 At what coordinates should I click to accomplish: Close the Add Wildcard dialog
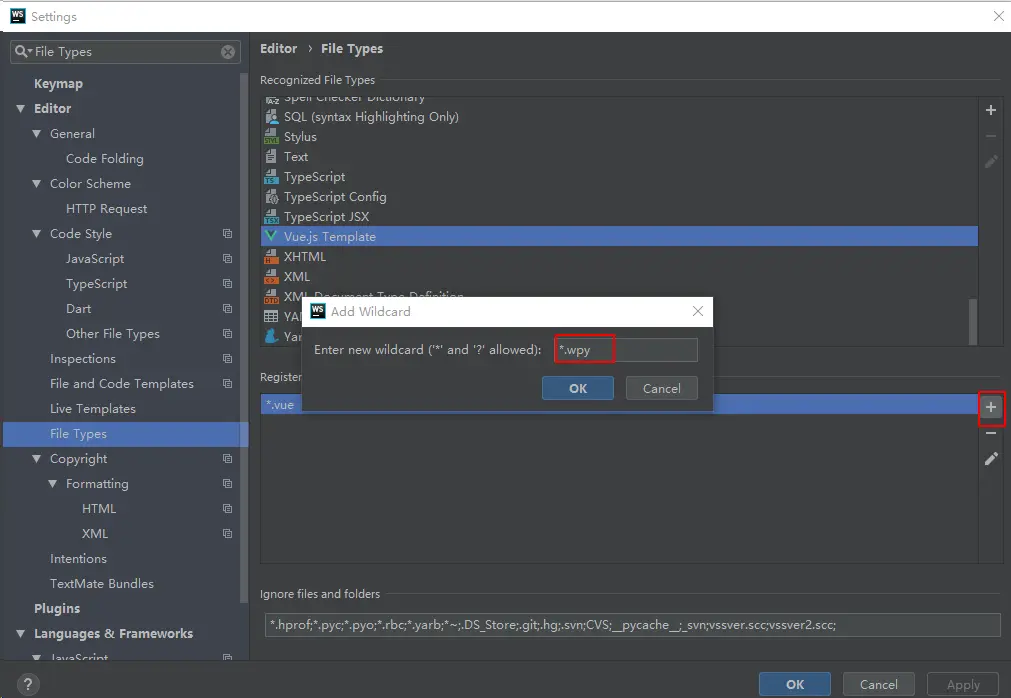698,311
